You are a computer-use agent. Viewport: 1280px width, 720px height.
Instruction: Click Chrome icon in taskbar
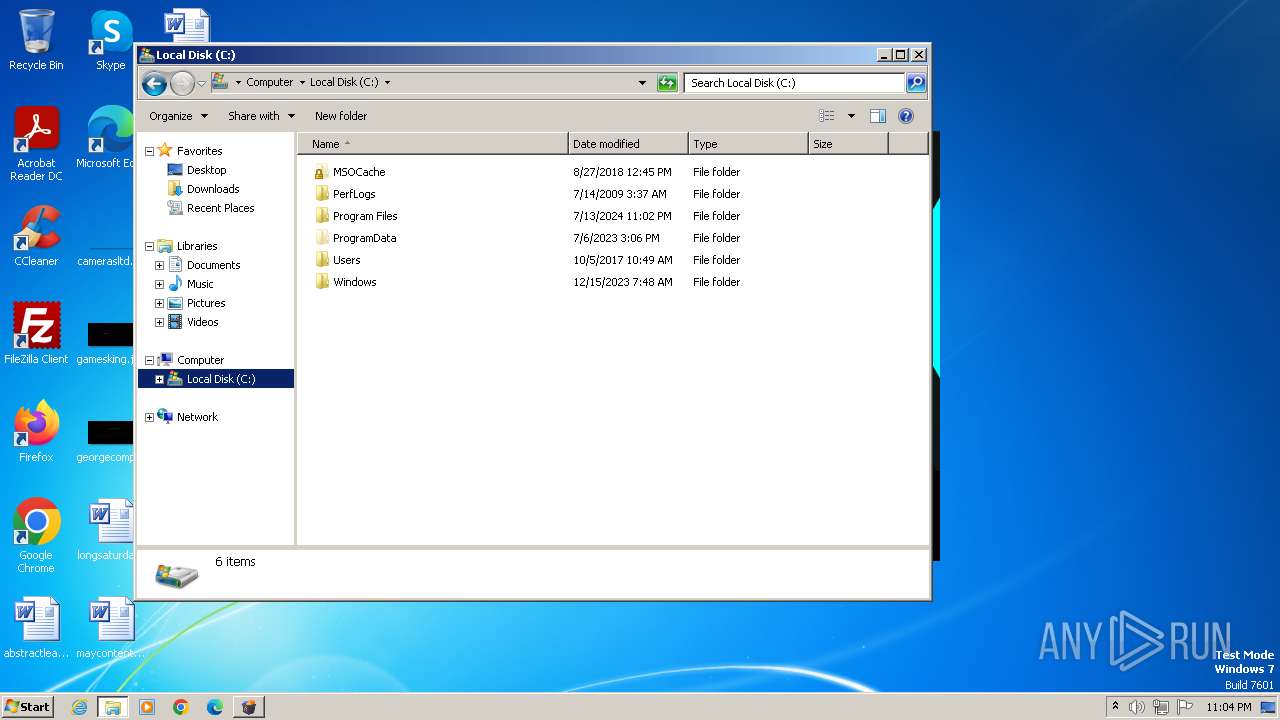tap(181, 707)
